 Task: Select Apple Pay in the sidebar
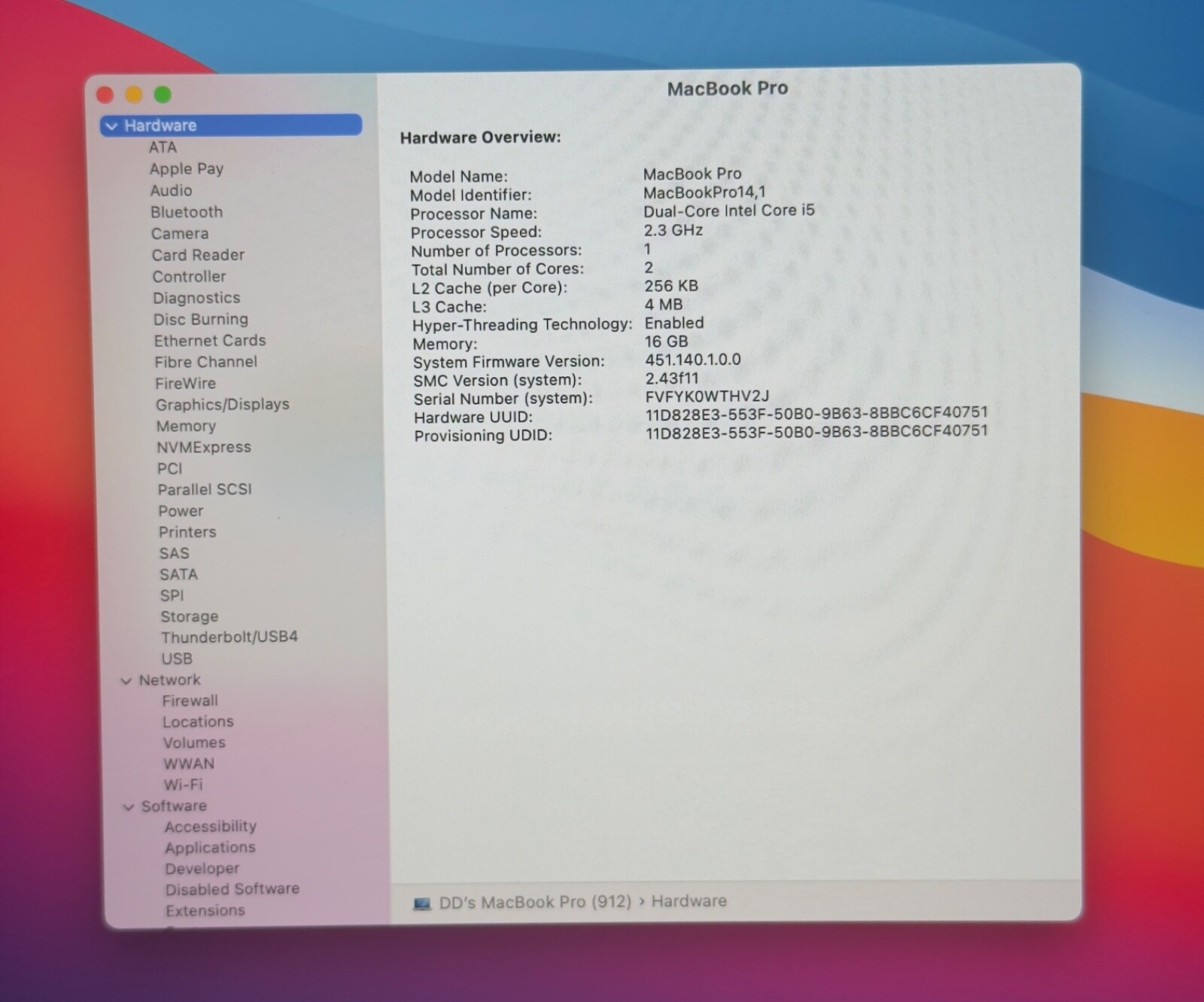187,169
